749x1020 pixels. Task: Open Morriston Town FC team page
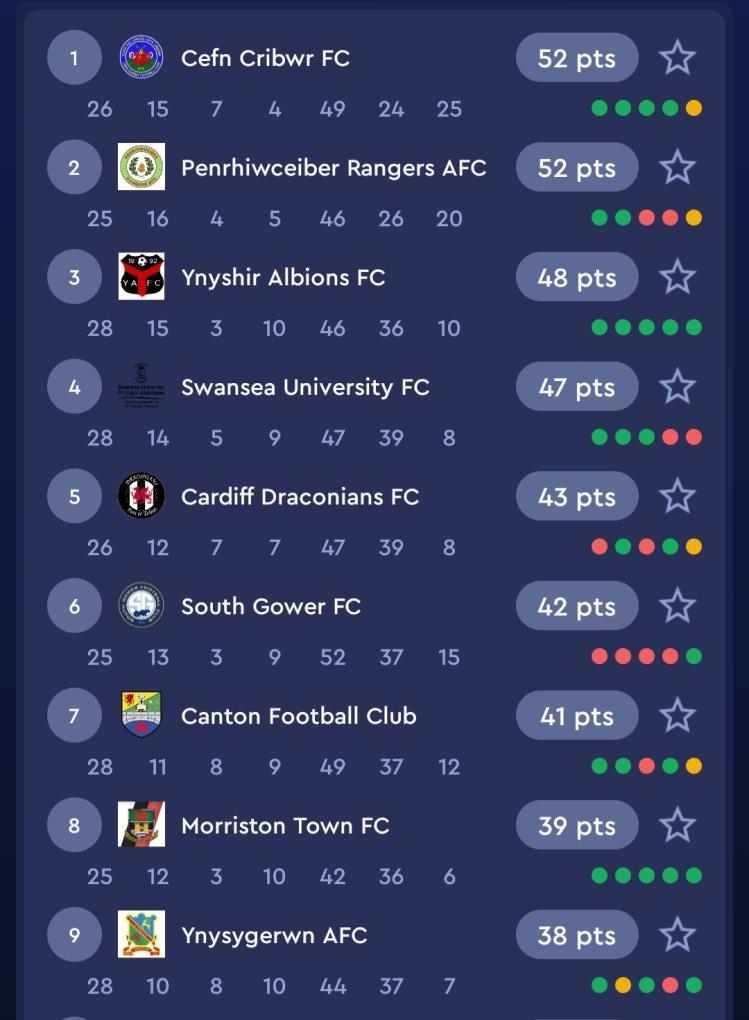285,826
